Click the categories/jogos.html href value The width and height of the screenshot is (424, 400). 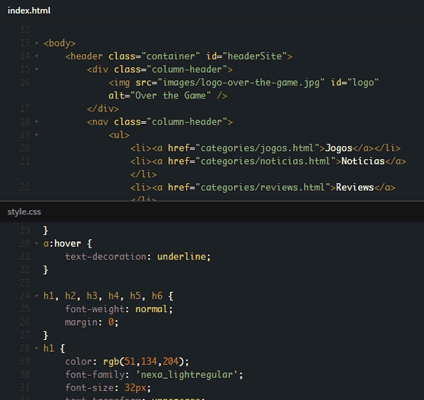coord(257,148)
